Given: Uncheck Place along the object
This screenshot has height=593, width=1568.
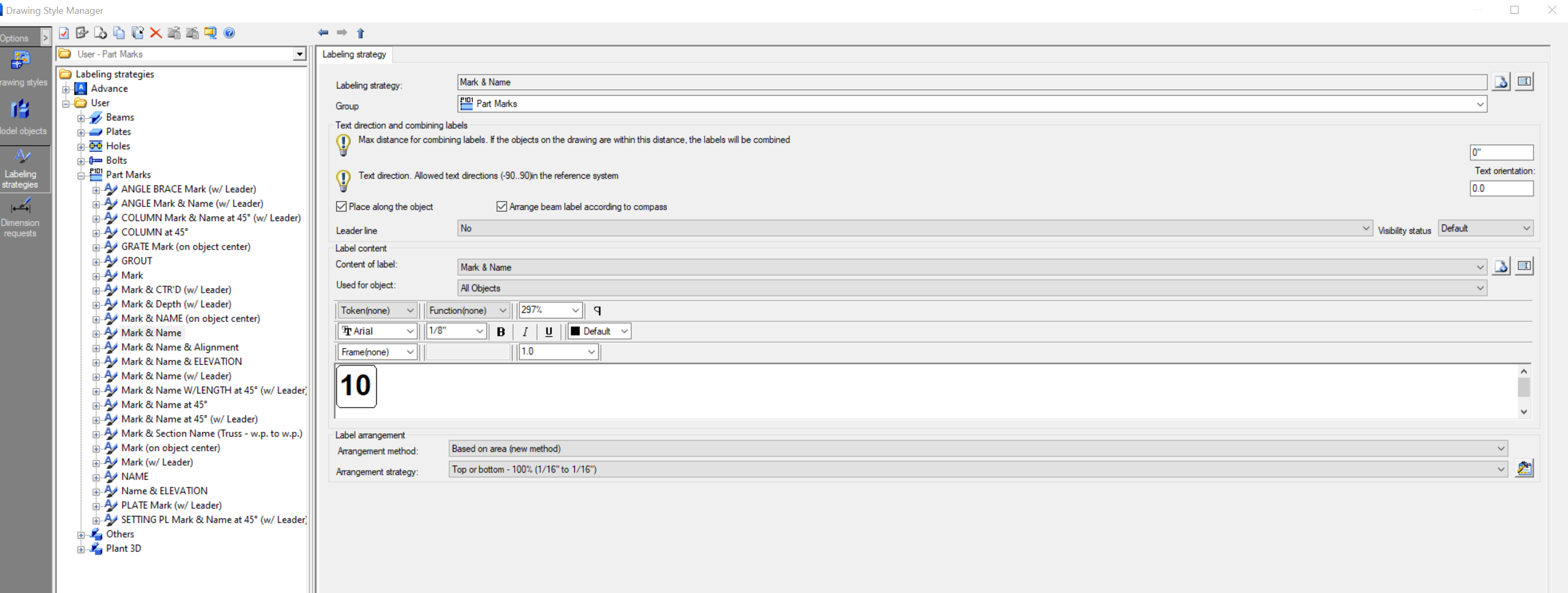Looking at the screenshot, I should (342, 207).
